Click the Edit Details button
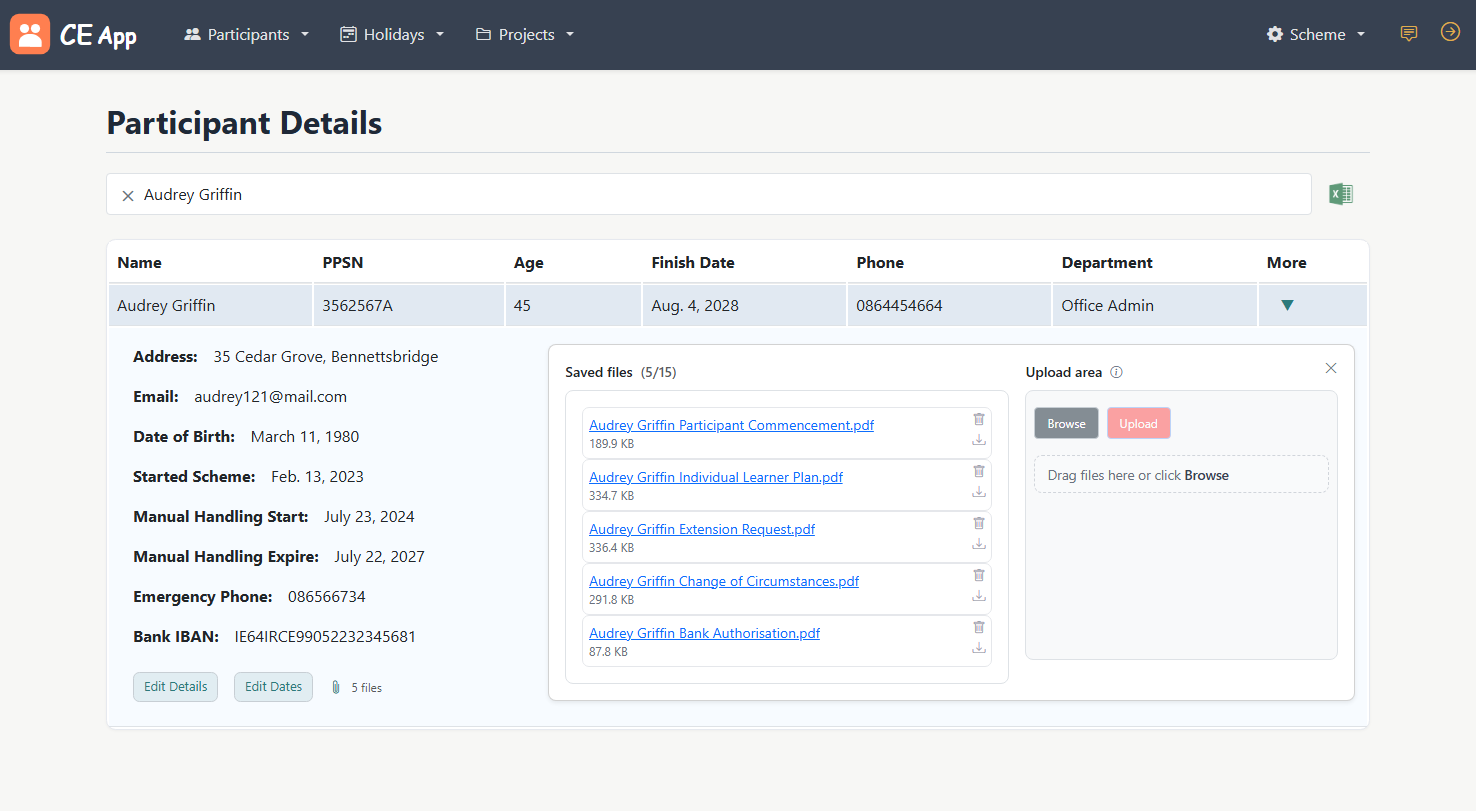Viewport: 1476px width, 811px height. click(175, 687)
